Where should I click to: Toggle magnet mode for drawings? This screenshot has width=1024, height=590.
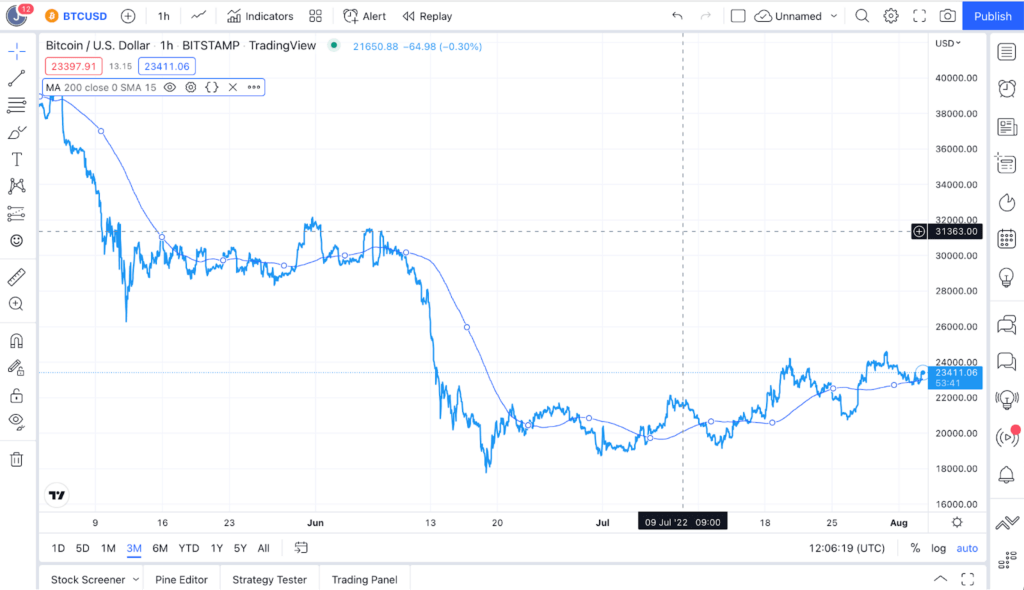click(x=16, y=341)
